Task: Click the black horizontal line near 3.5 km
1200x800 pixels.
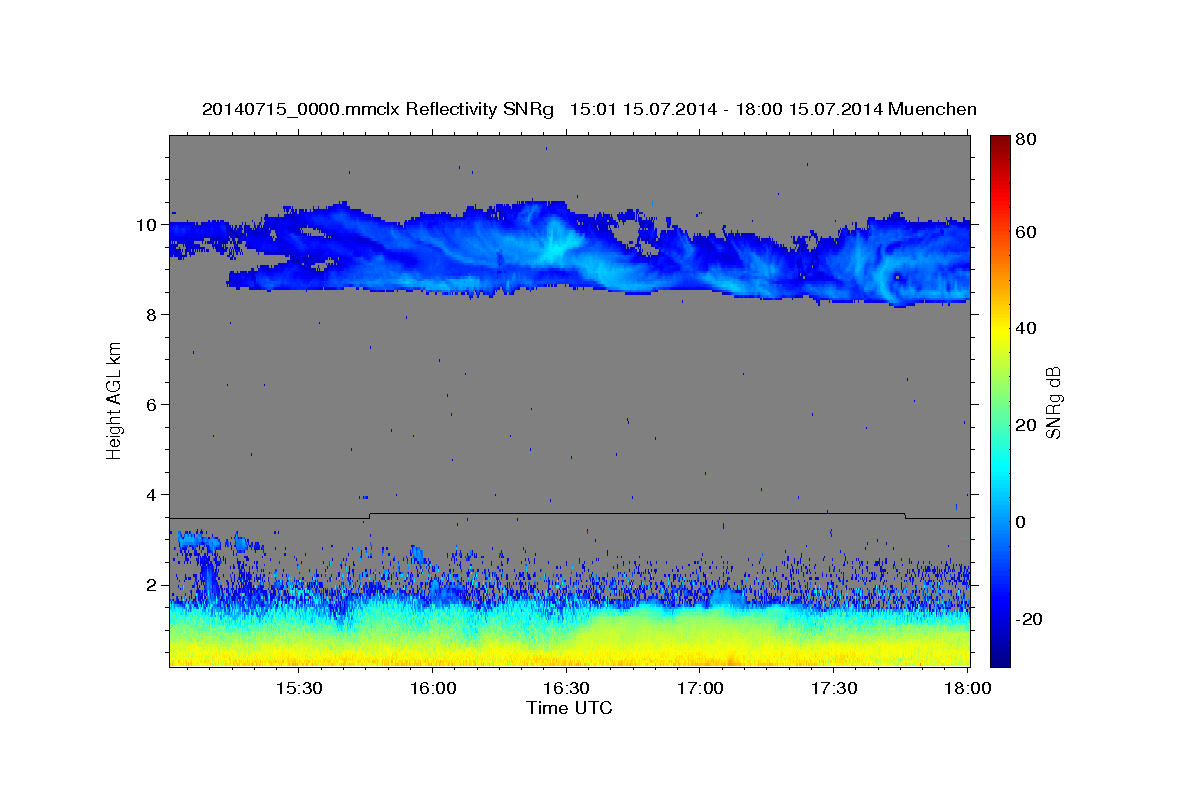Action: (x=570, y=514)
